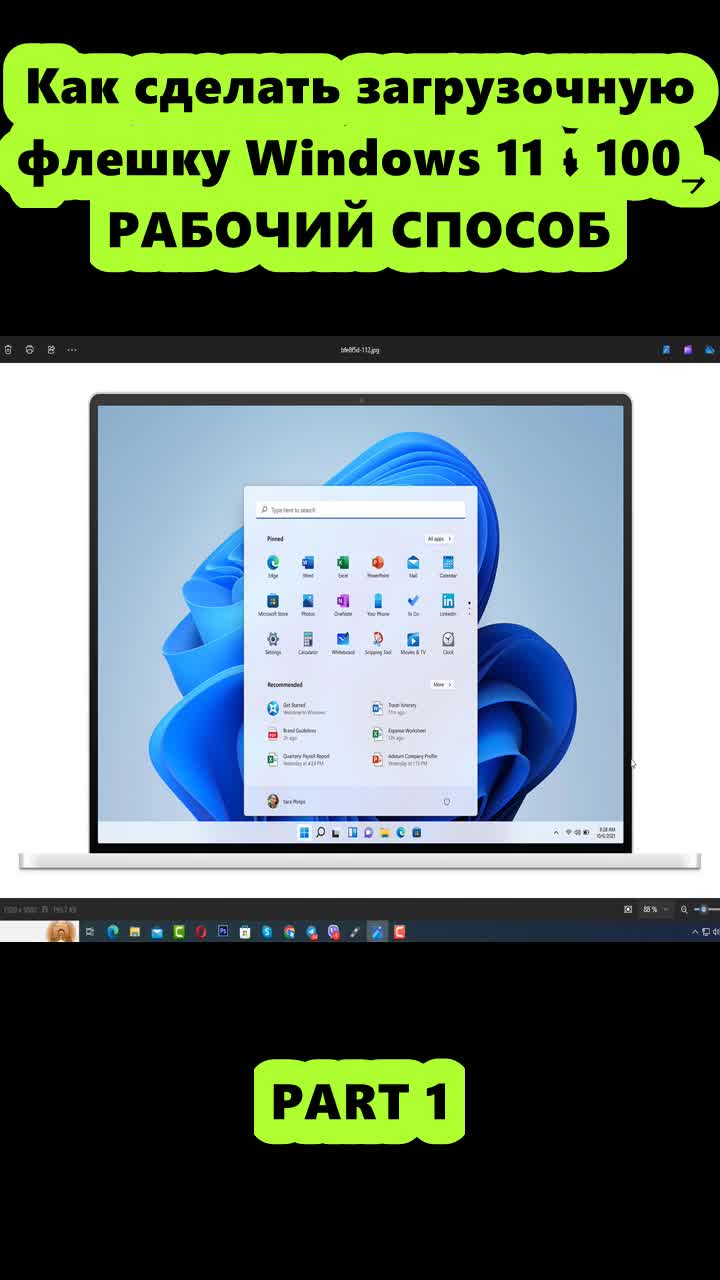Viewport: 720px width, 1280px height.
Task: Click All apps in the pictured Start menu
Action: 439,539
